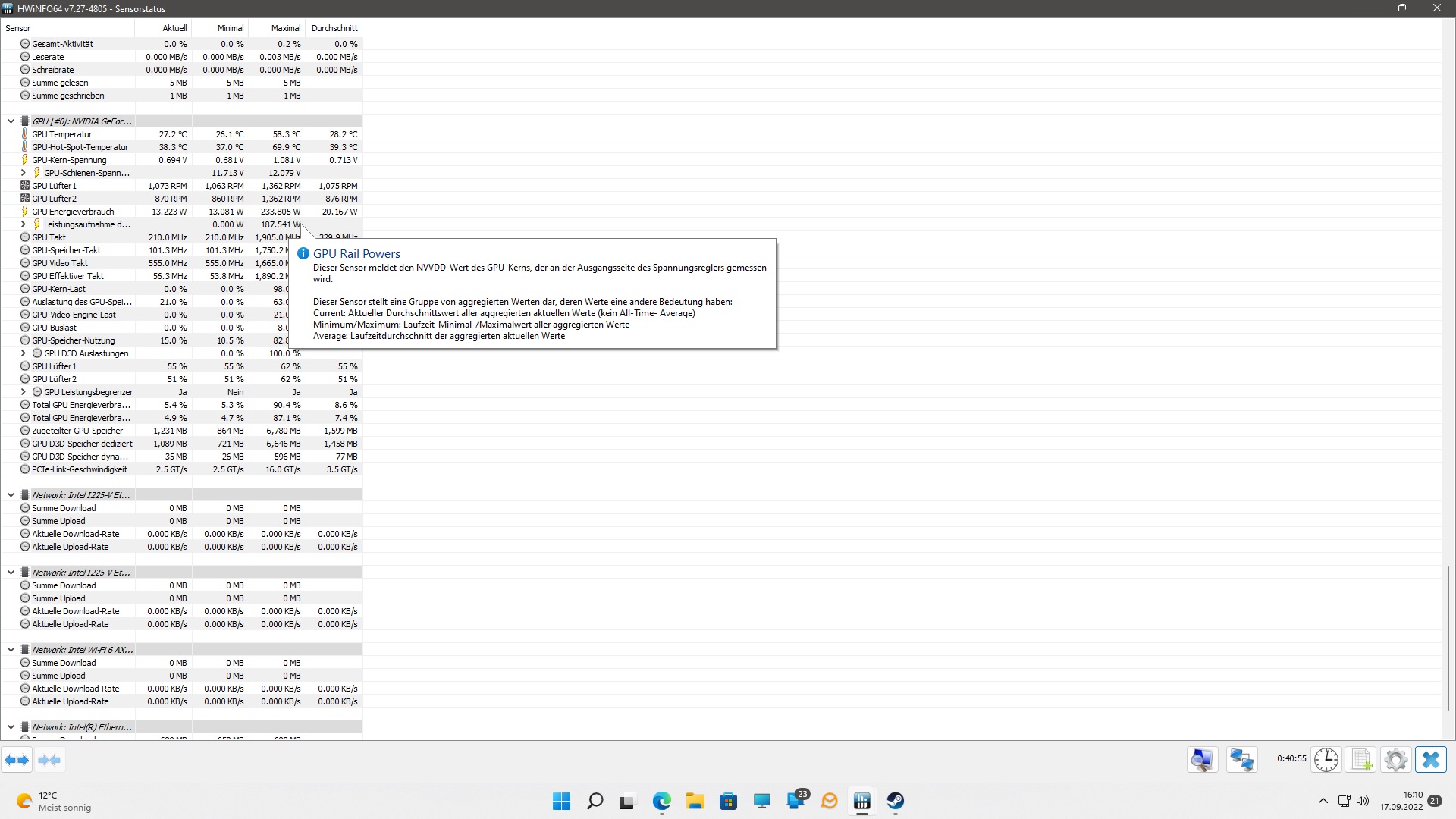Click the collapse columns arrows button
Screen dimensions: 1456x819
point(49,760)
